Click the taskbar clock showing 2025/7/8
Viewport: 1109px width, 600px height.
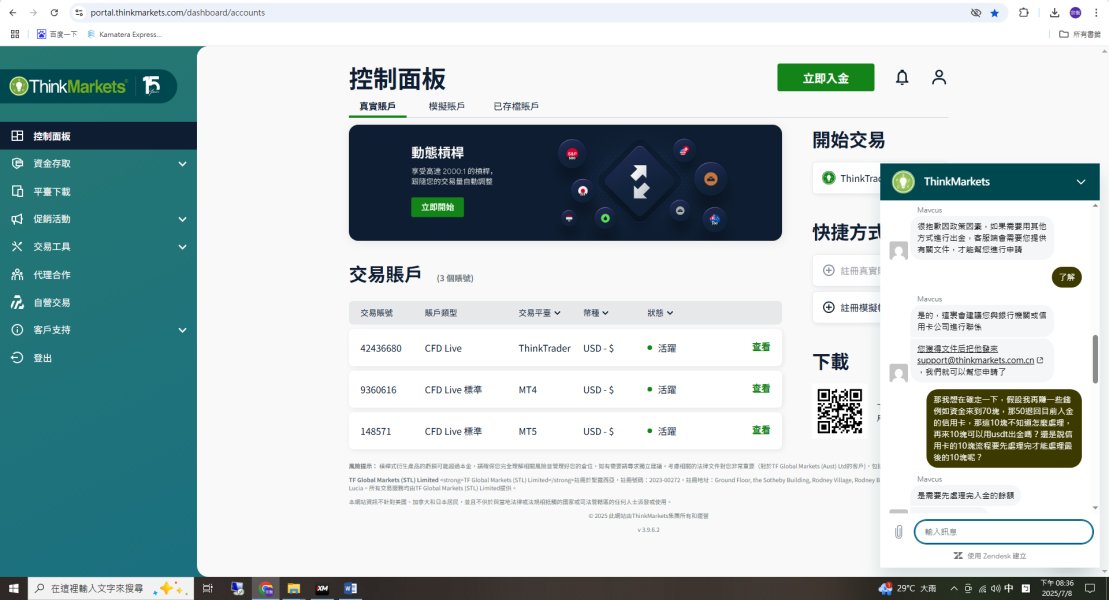[x=1057, y=588]
